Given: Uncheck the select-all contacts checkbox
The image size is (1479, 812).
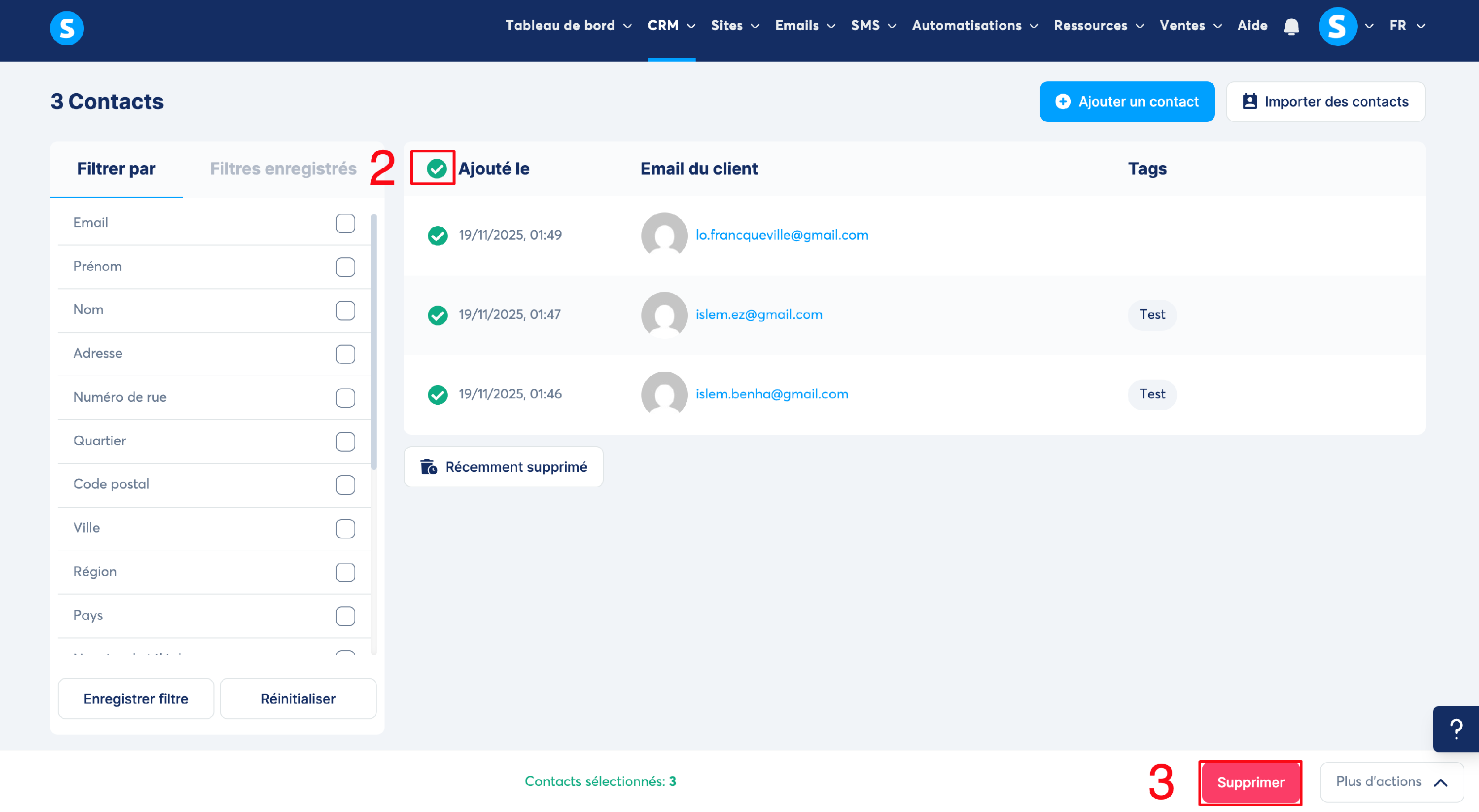Looking at the screenshot, I should 436,168.
